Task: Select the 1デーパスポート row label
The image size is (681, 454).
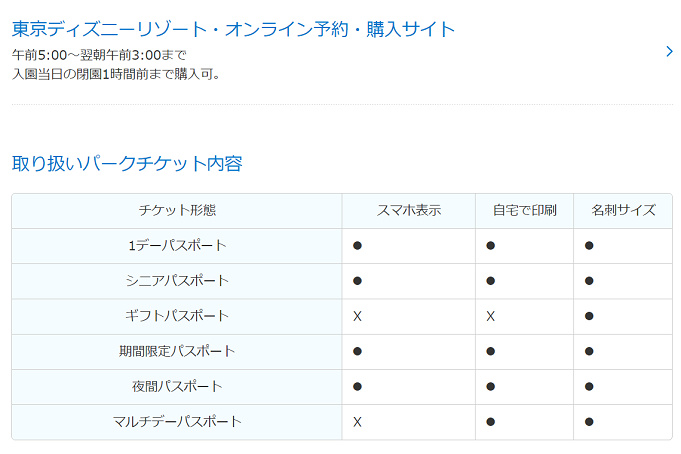Action: pos(177,246)
